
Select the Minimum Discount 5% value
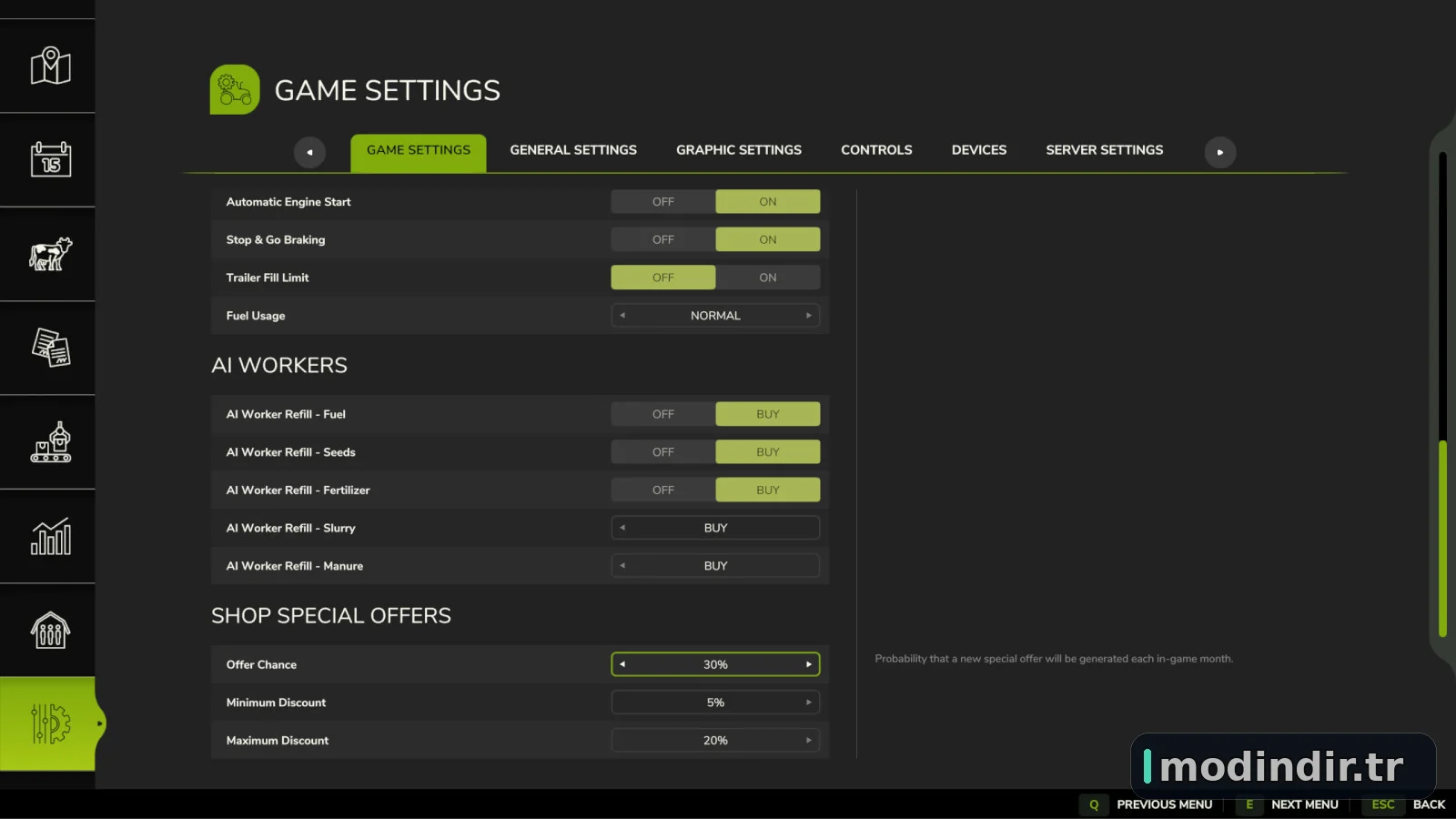point(715,703)
